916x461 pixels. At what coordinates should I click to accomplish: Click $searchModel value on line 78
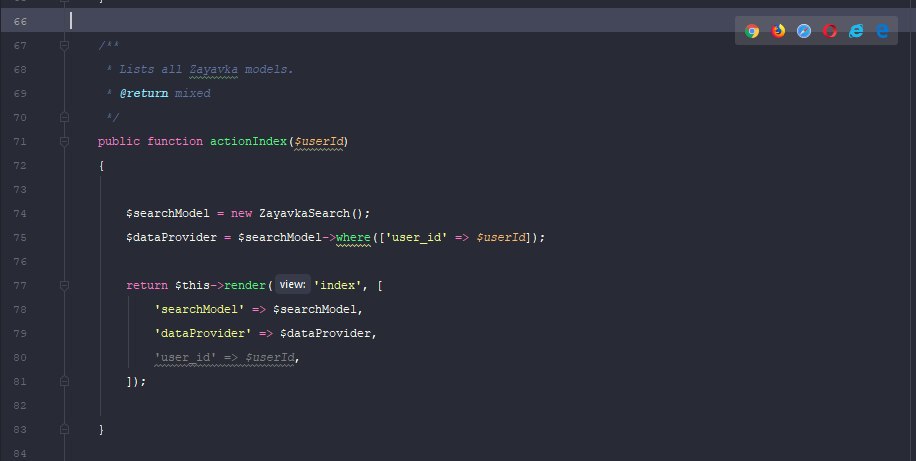coord(314,309)
